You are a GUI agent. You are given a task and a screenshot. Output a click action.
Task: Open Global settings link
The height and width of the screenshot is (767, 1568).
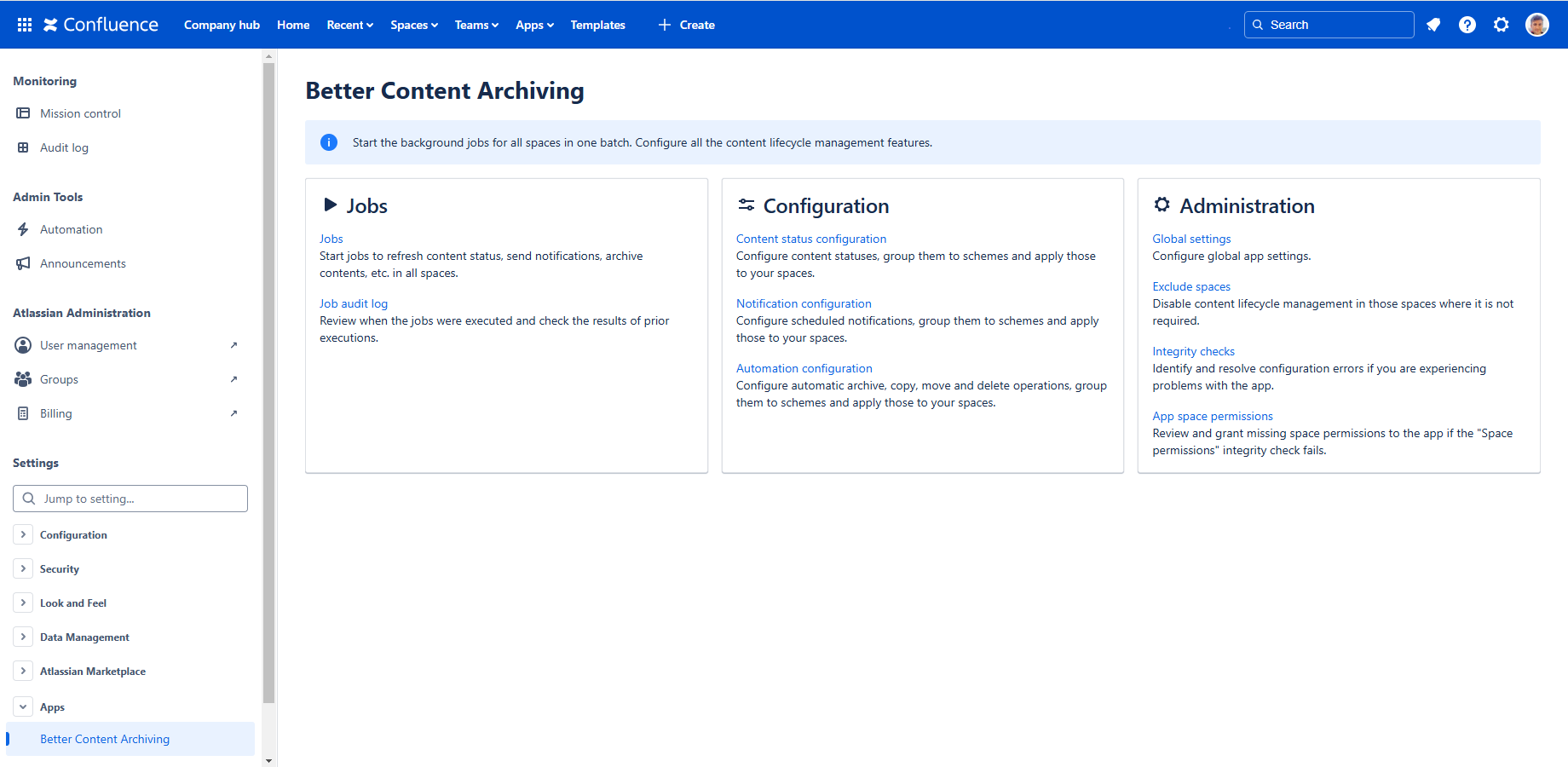coord(1191,239)
